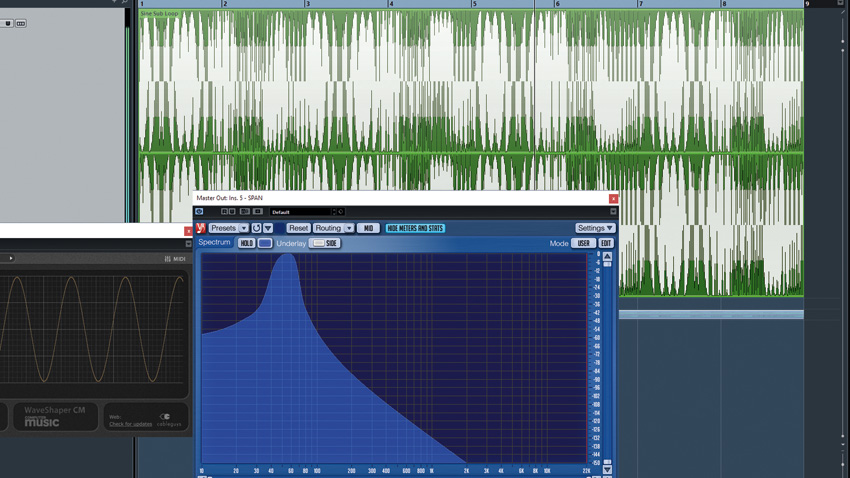Image resolution: width=850 pixels, height=478 pixels.
Task: Click the track channel configuration icon
Action: tap(21, 23)
